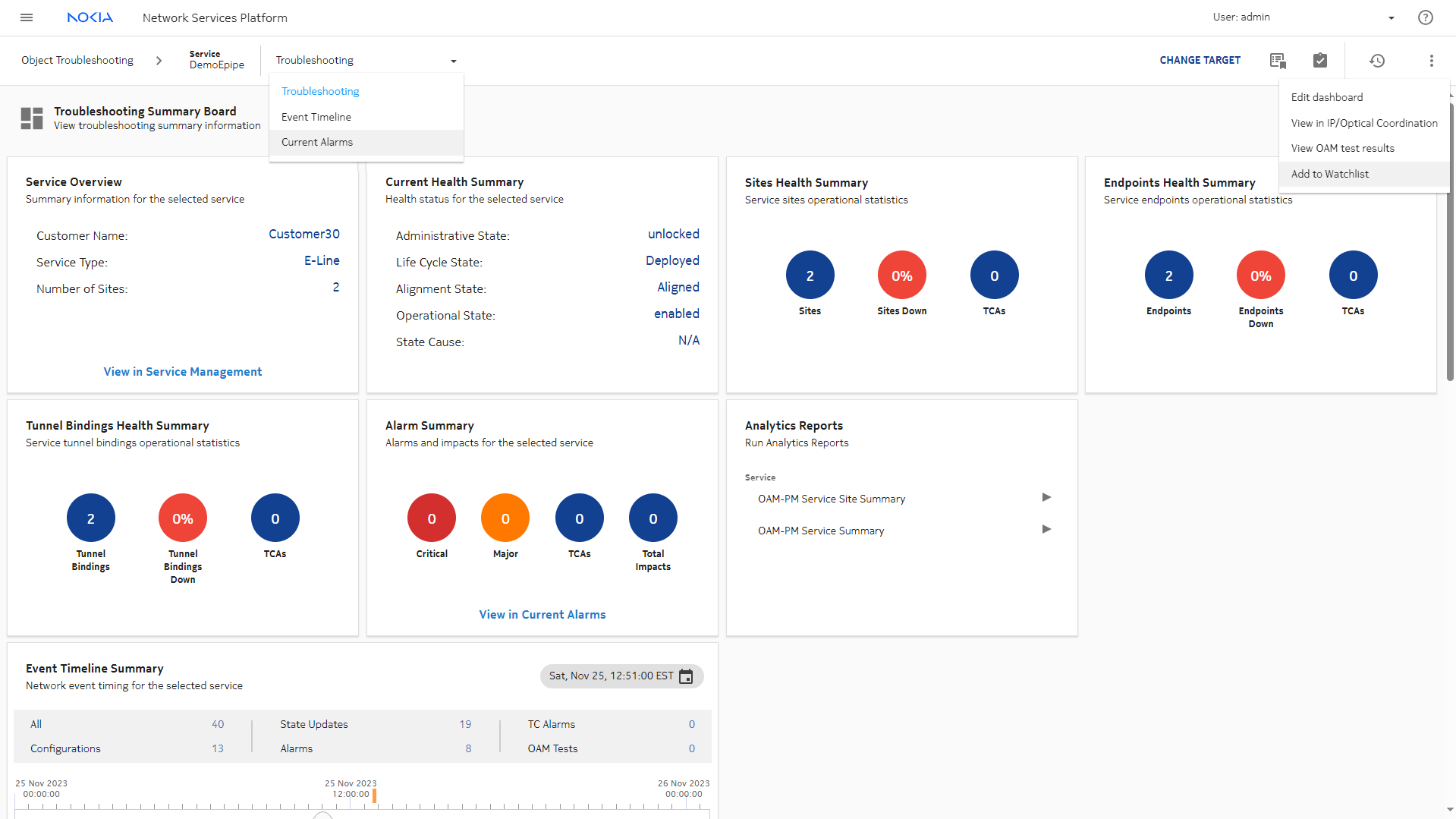Choose Event Timeline menu option

[316, 117]
